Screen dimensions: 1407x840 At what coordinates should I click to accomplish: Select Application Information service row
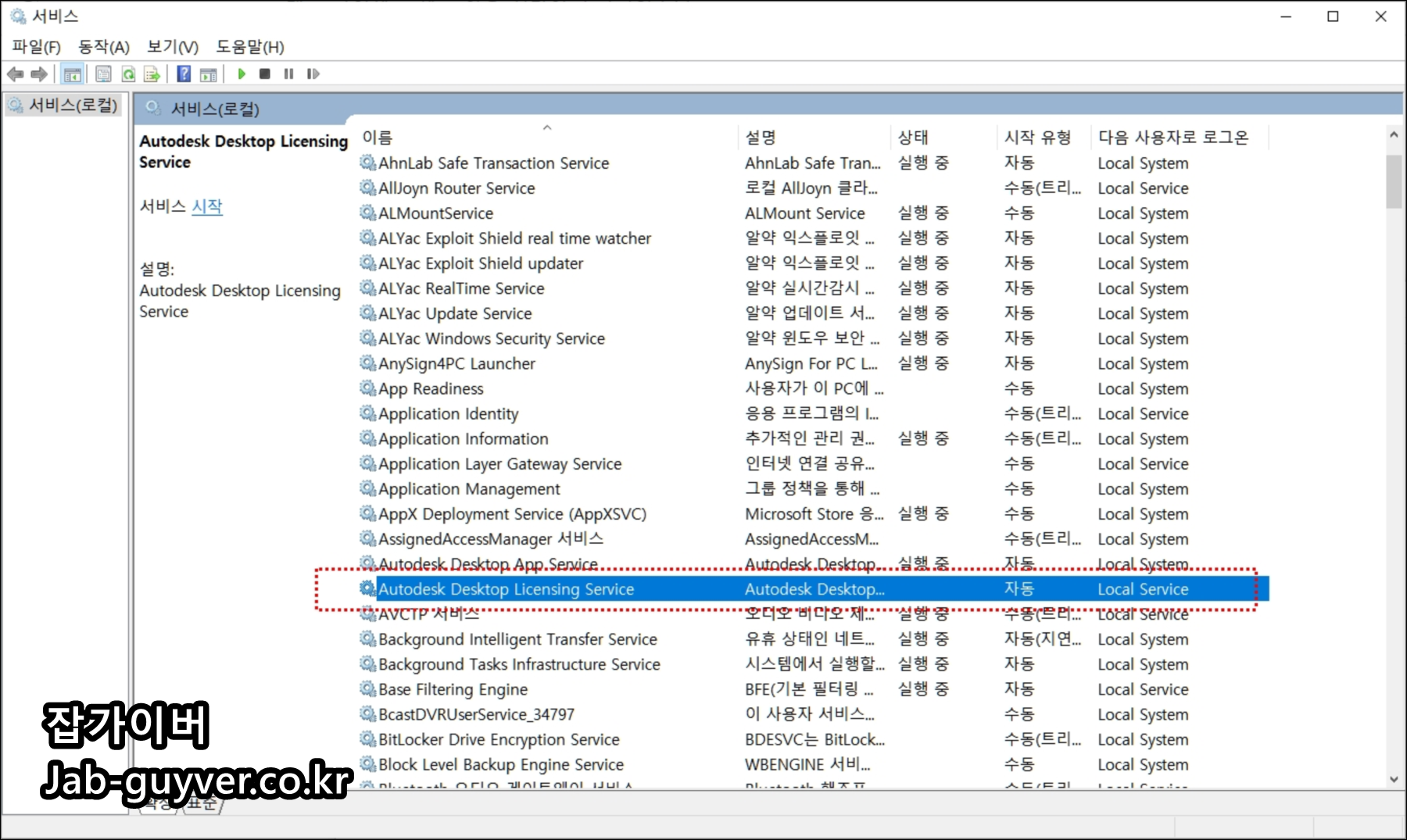(x=813, y=438)
